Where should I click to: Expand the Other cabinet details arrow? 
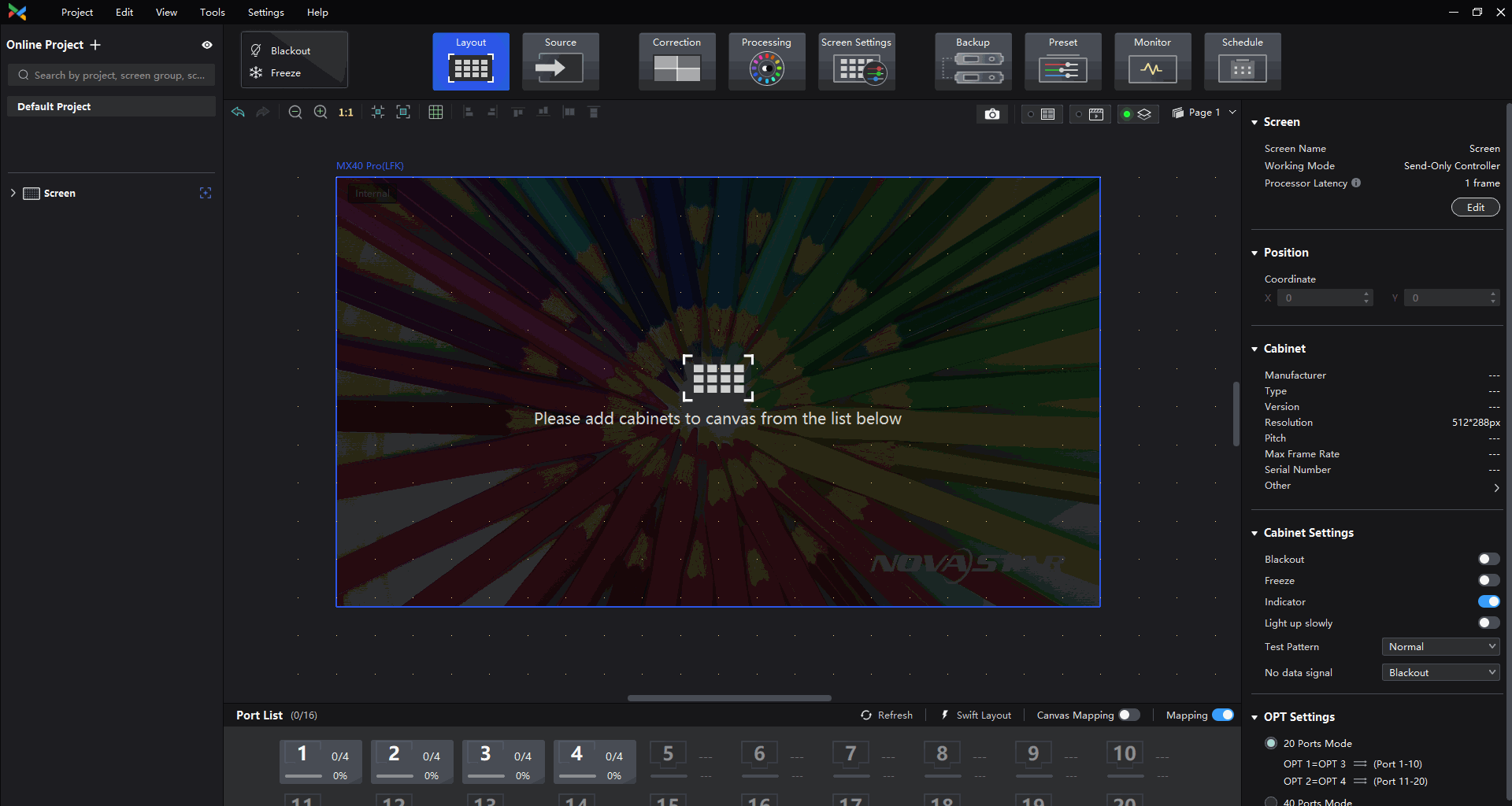(x=1496, y=487)
